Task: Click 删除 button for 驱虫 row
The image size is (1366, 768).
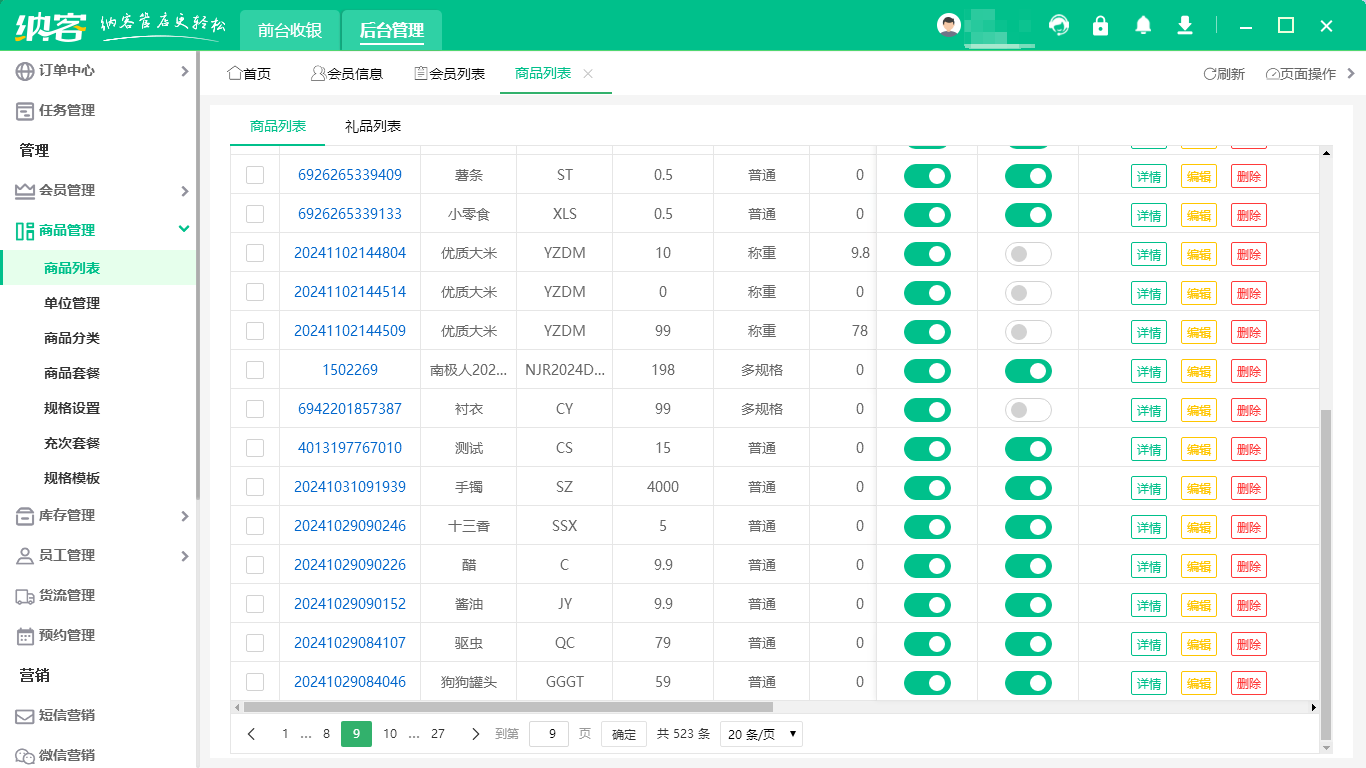Action: (x=1249, y=644)
